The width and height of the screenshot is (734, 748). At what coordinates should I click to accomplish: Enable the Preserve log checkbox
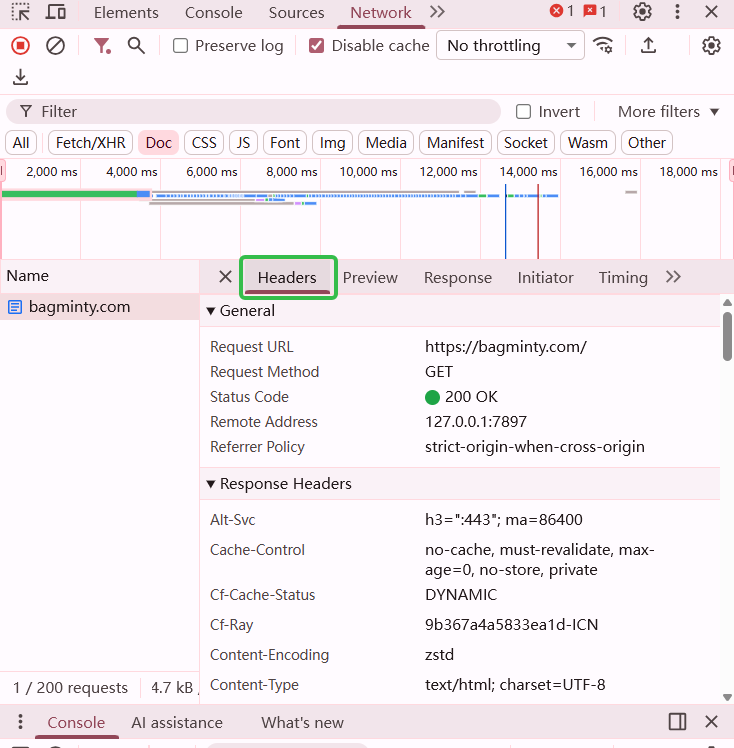[x=181, y=46]
